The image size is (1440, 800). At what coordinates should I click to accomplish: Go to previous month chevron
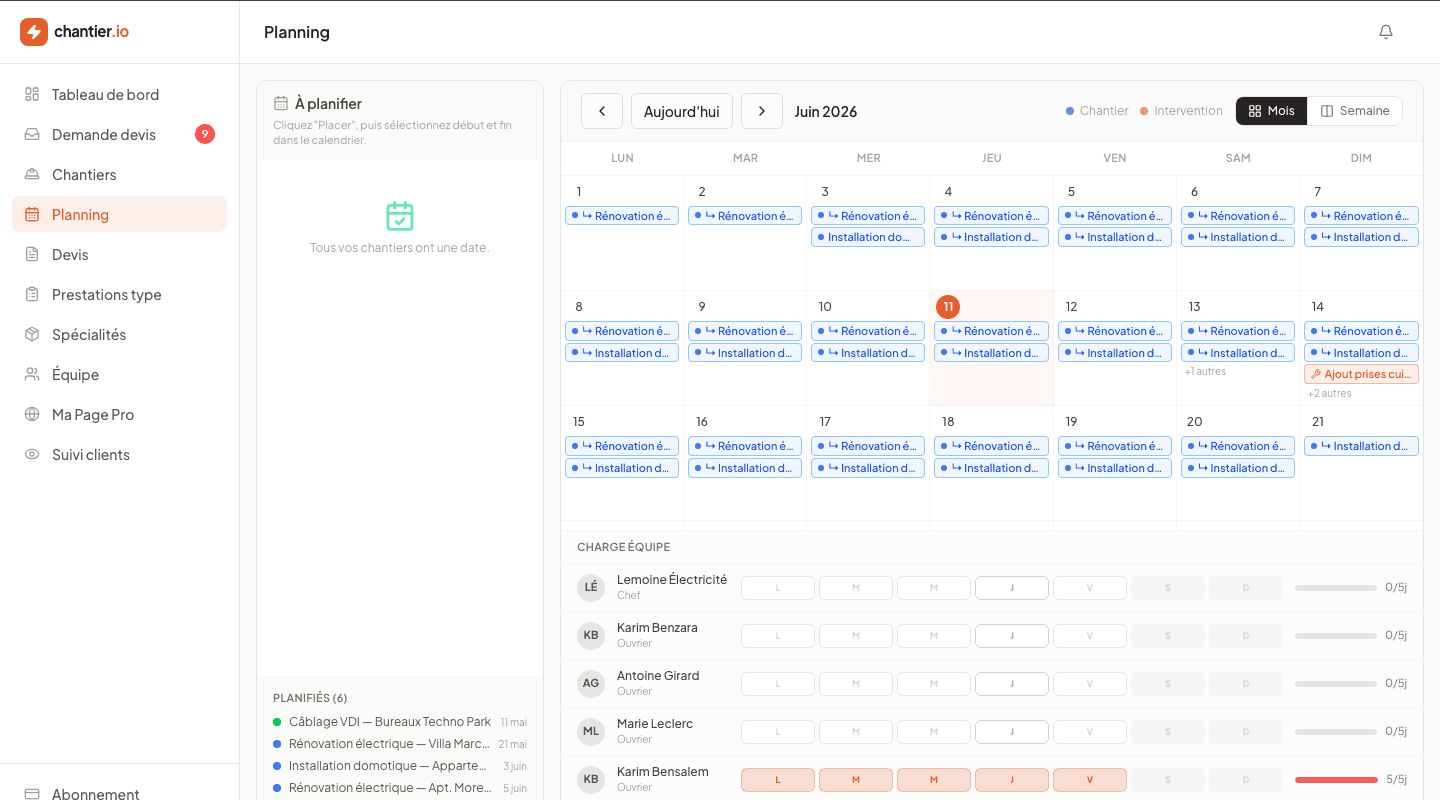point(602,111)
